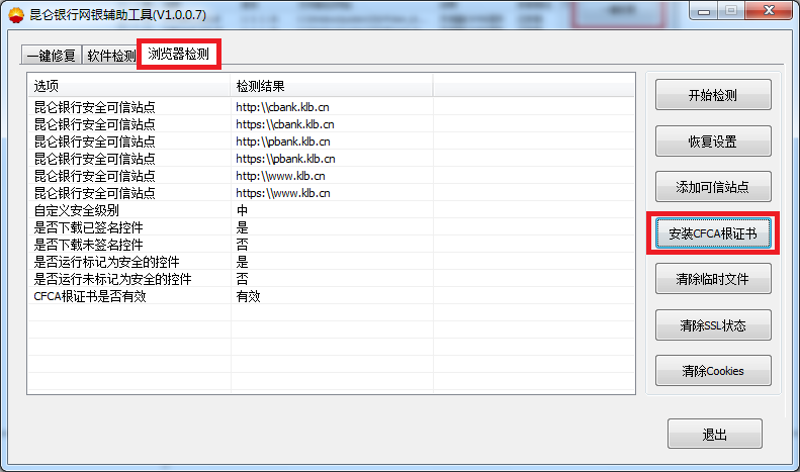Click the 检测结果 column header
The width and height of the screenshot is (800, 472).
pos(330,86)
